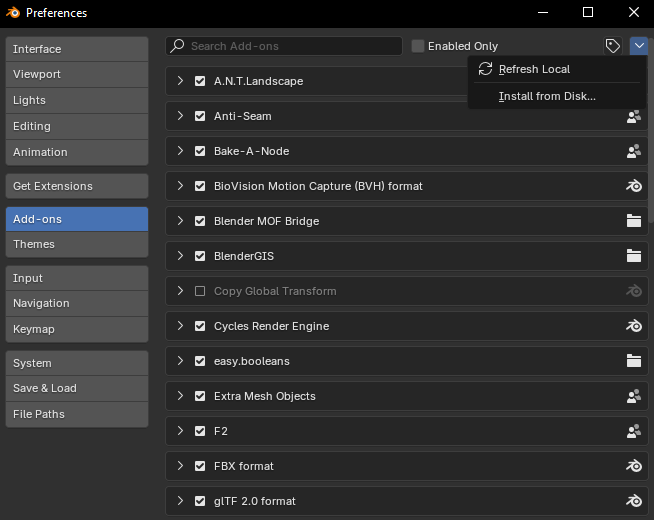
Task: Click community icon on Anti-Seam row
Action: pyautogui.click(x=633, y=116)
